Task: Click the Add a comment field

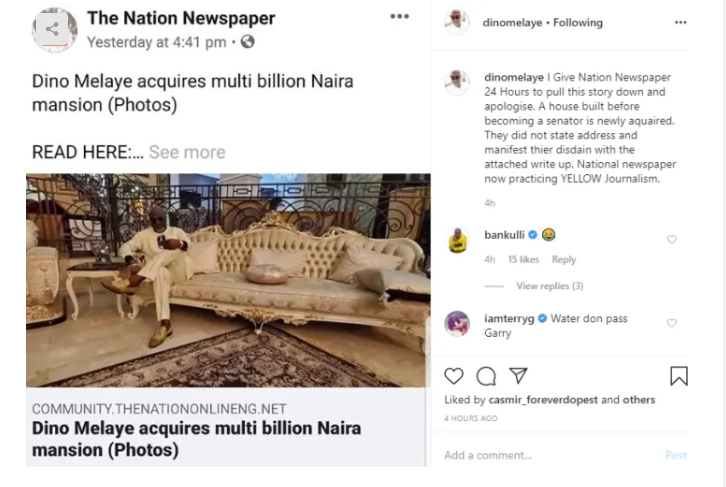Action: point(540,455)
